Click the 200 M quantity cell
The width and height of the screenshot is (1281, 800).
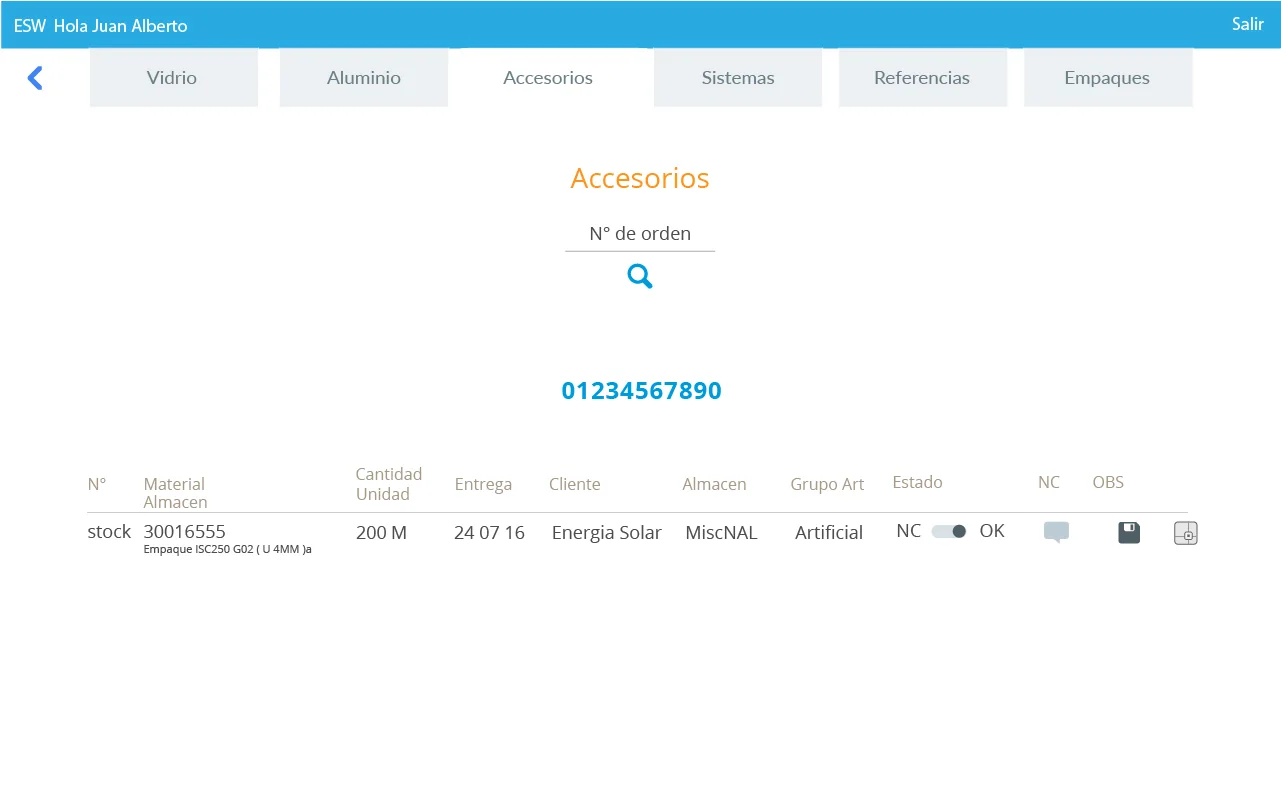pos(381,533)
